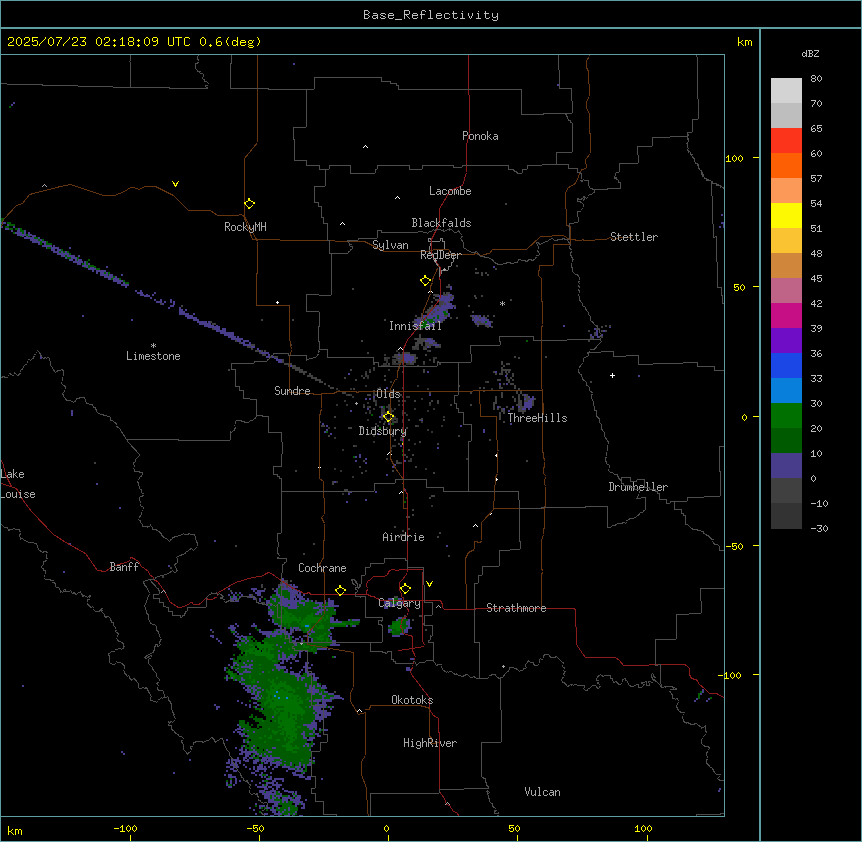Select the Okotoks label
This screenshot has width=862, height=842.
pyautogui.click(x=412, y=700)
